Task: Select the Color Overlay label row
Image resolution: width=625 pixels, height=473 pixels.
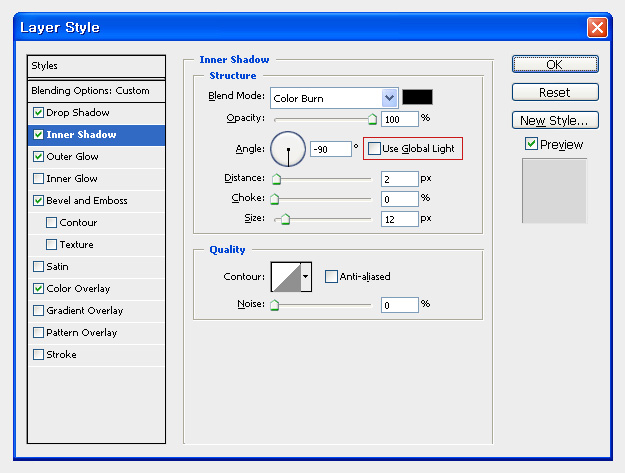Action: pyautogui.click(x=96, y=289)
